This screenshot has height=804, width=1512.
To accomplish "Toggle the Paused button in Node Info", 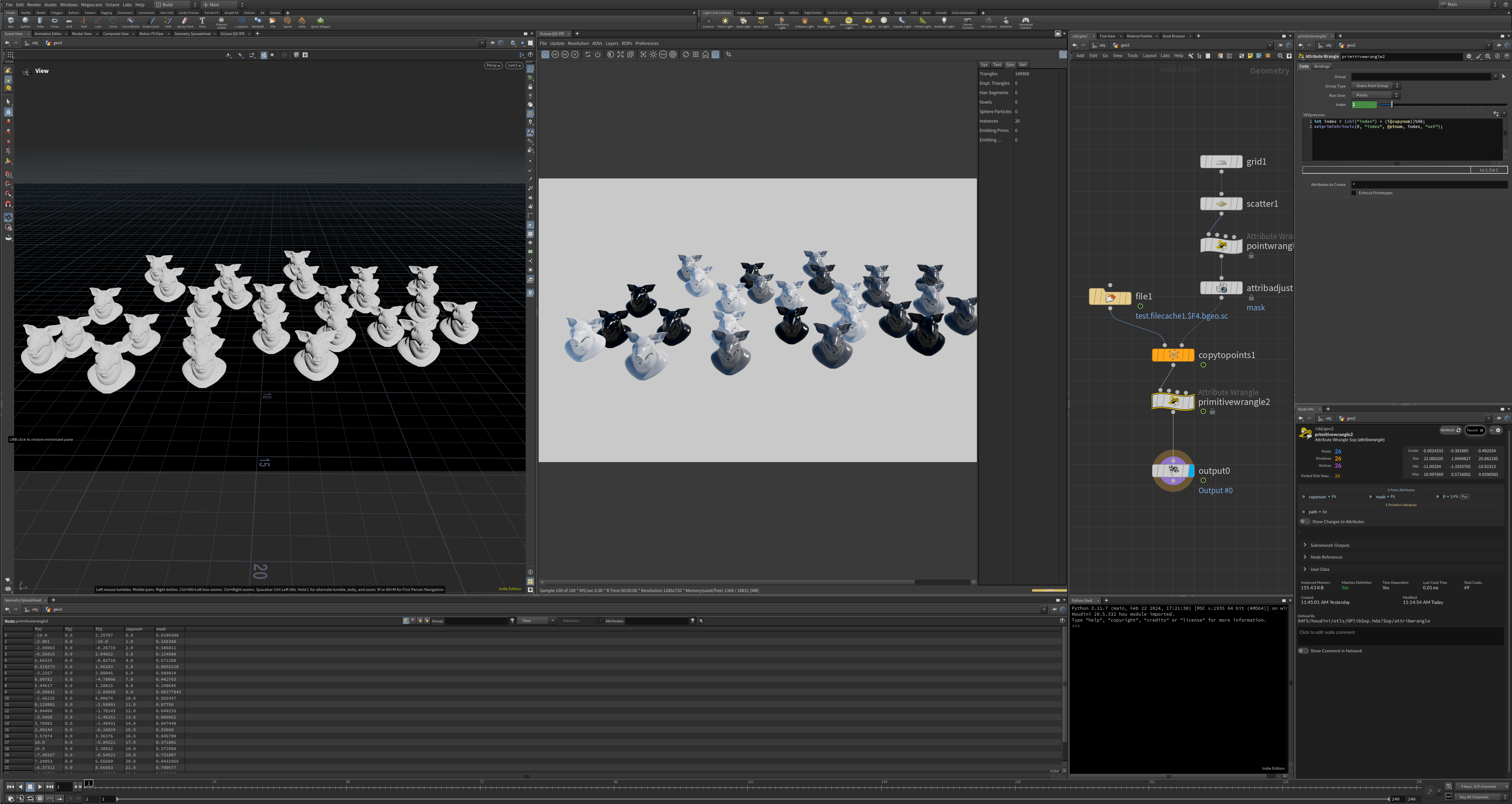I will point(1475,430).
